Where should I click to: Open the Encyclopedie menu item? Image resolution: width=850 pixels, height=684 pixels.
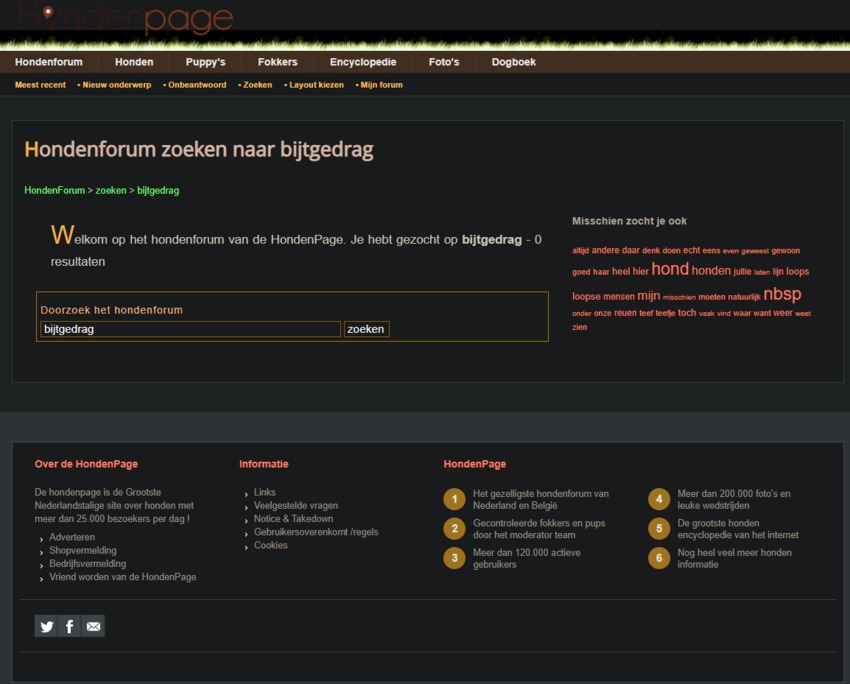click(x=363, y=62)
